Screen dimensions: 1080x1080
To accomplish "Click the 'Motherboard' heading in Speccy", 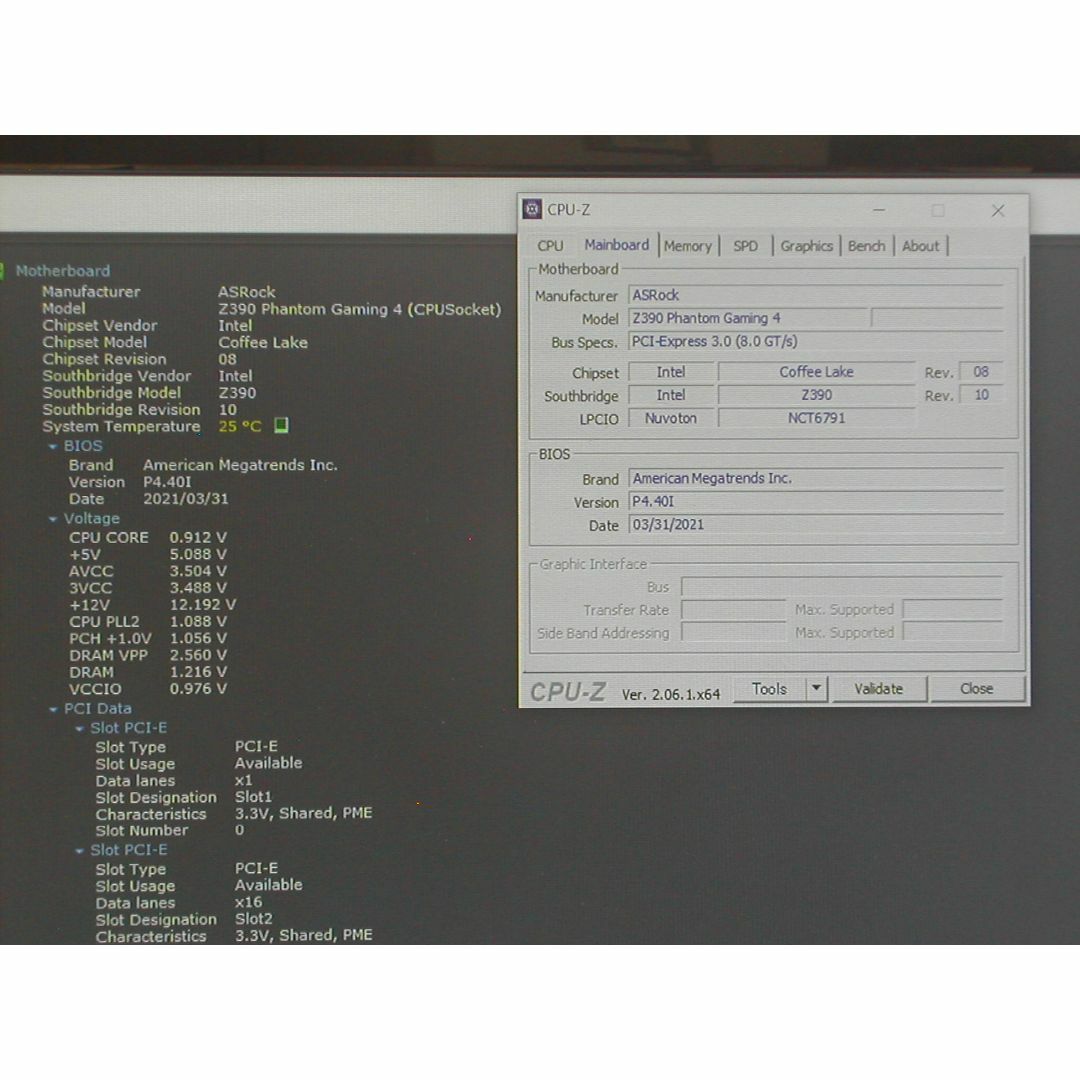I will 63,271.
